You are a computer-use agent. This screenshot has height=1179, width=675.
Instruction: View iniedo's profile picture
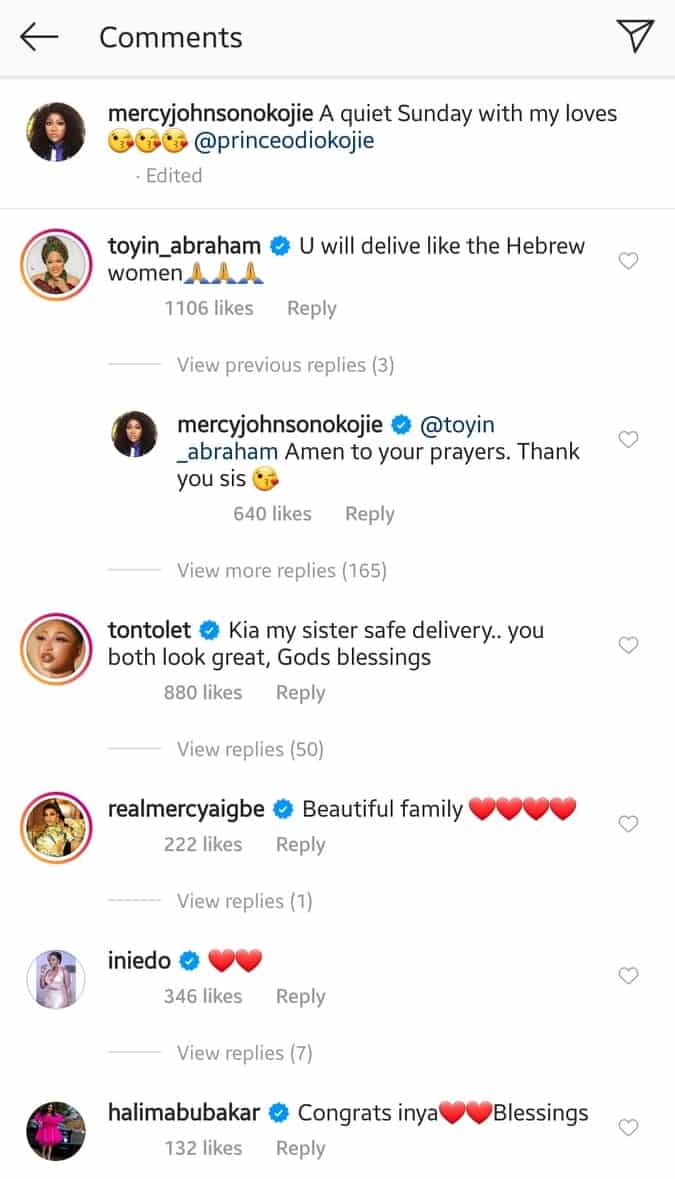pos(56,978)
